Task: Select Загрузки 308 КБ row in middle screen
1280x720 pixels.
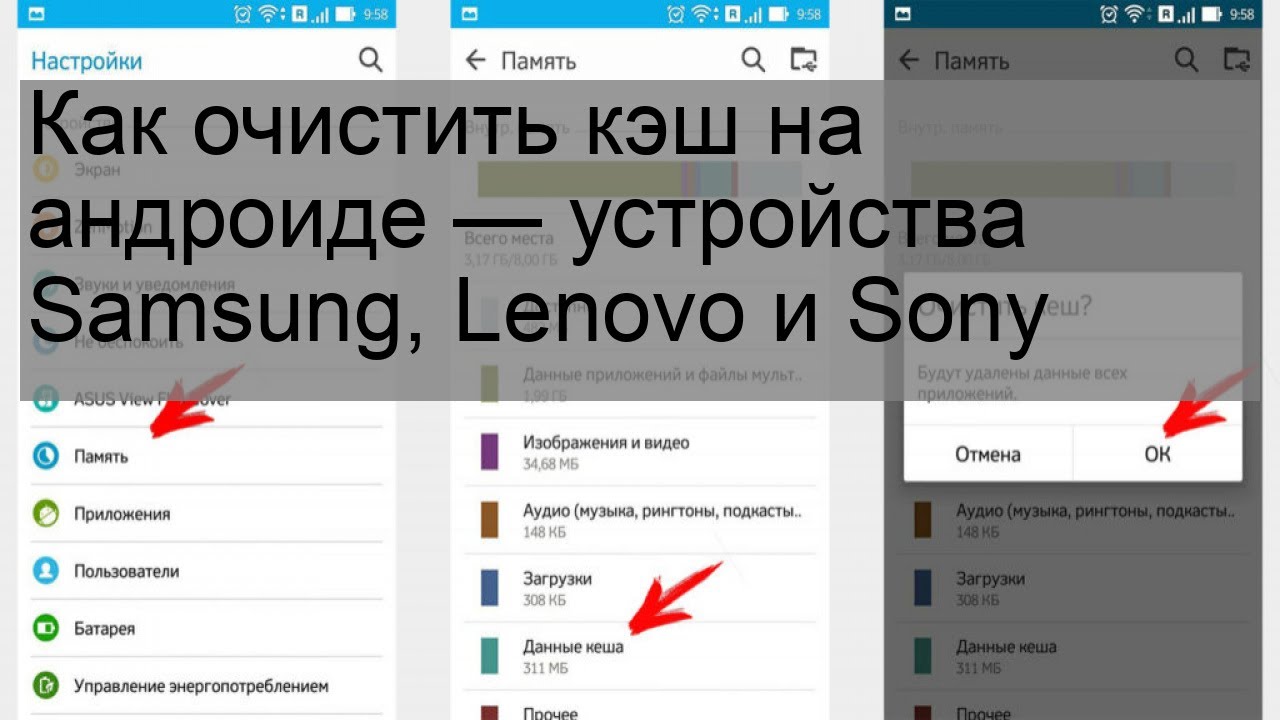Action: 639,588
